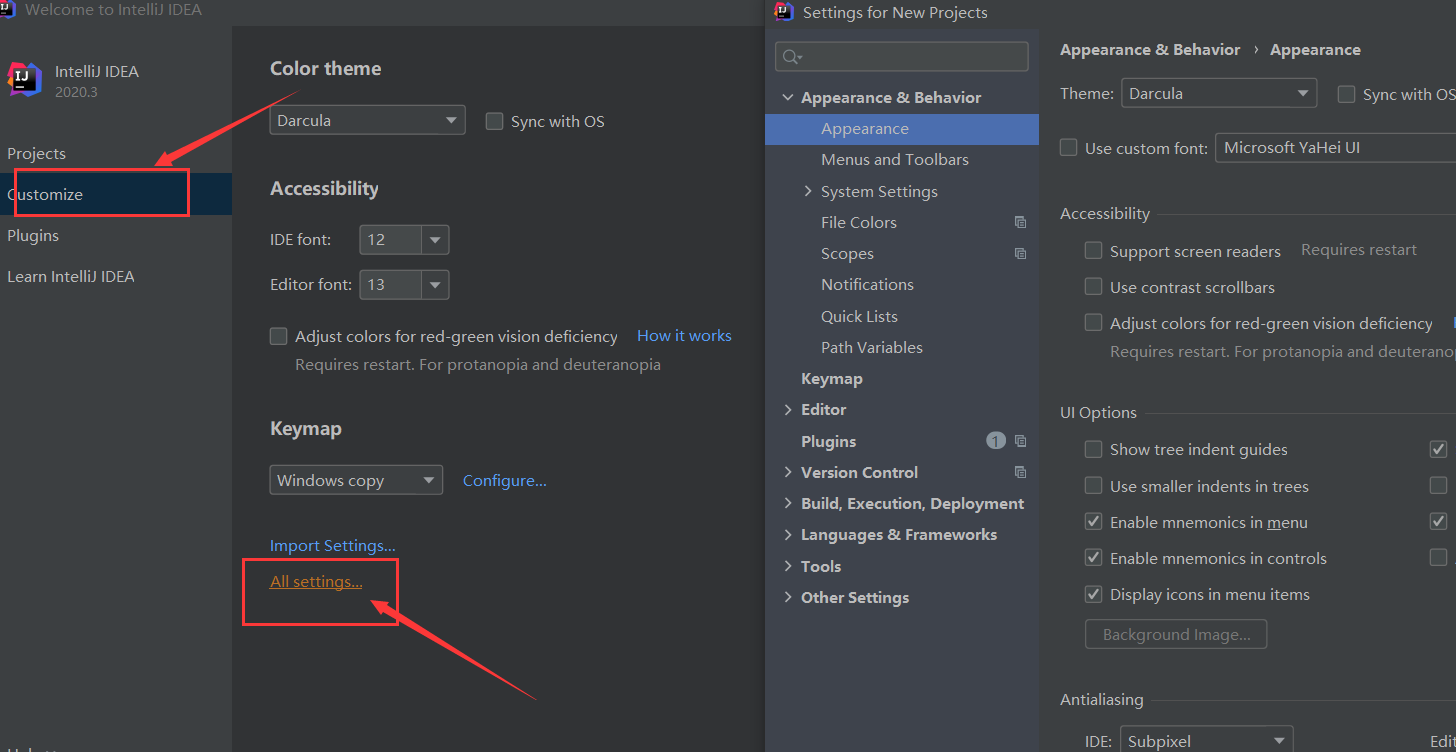Click the All settings... link
The width and height of the screenshot is (1456, 752).
[316, 582]
